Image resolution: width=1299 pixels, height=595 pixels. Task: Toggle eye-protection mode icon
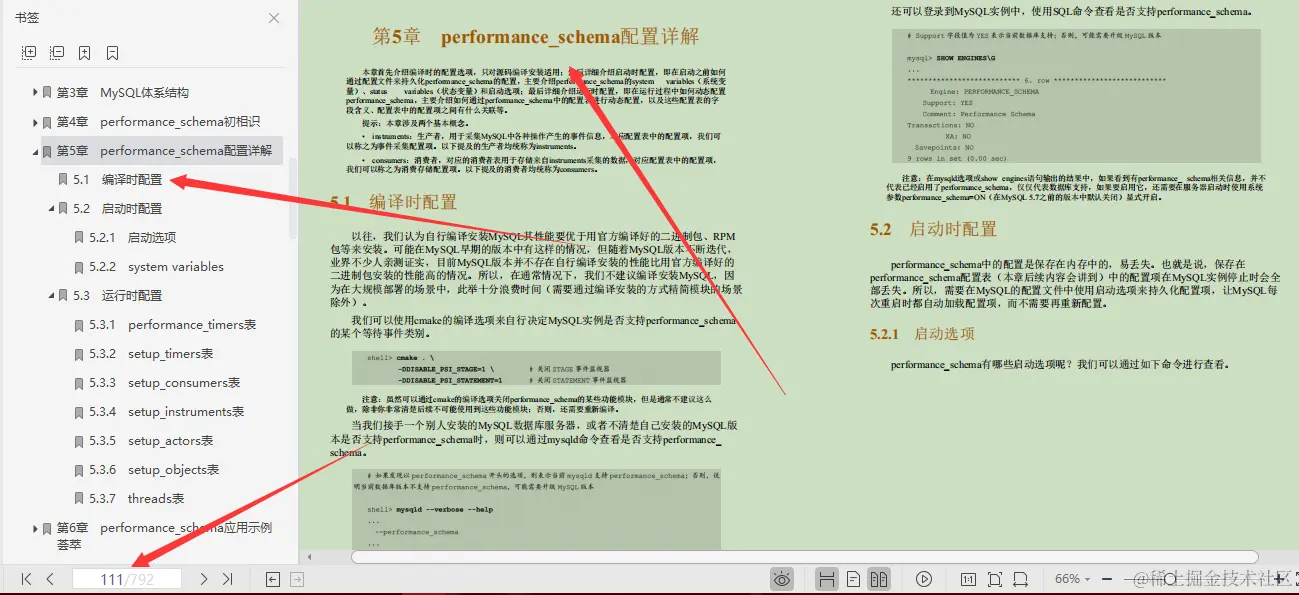coord(782,579)
